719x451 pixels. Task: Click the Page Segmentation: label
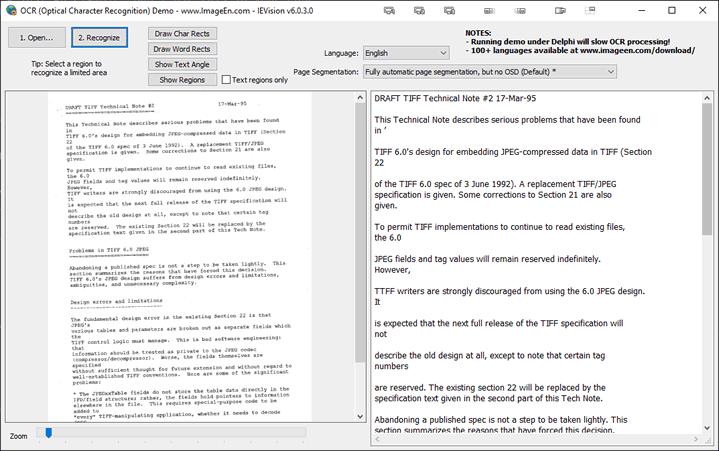[326, 72]
